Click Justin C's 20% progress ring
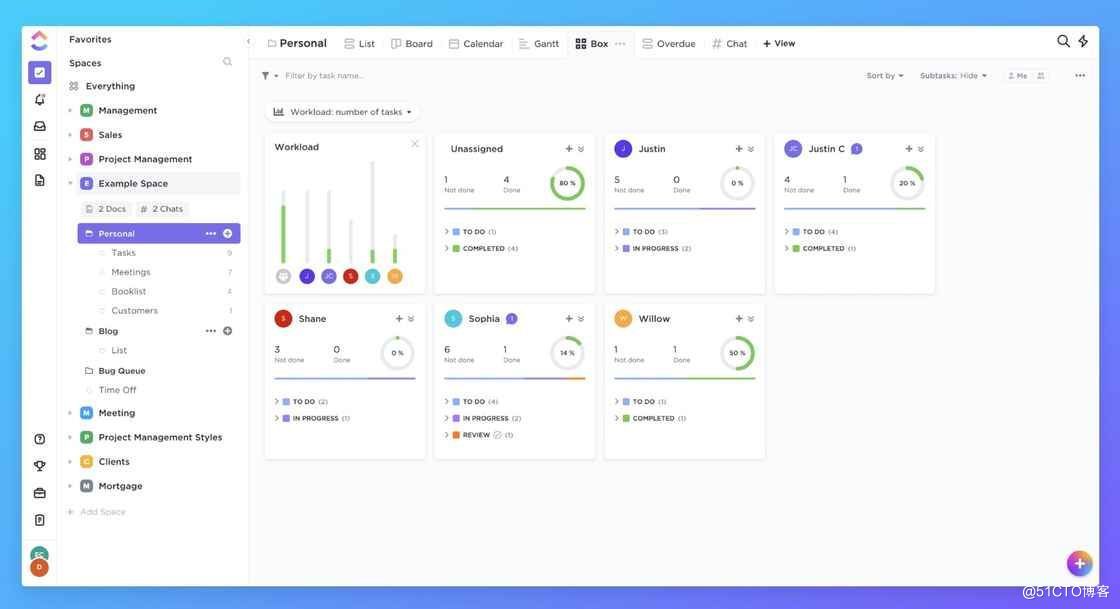The image size is (1120, 609). (x=907, y=183)
